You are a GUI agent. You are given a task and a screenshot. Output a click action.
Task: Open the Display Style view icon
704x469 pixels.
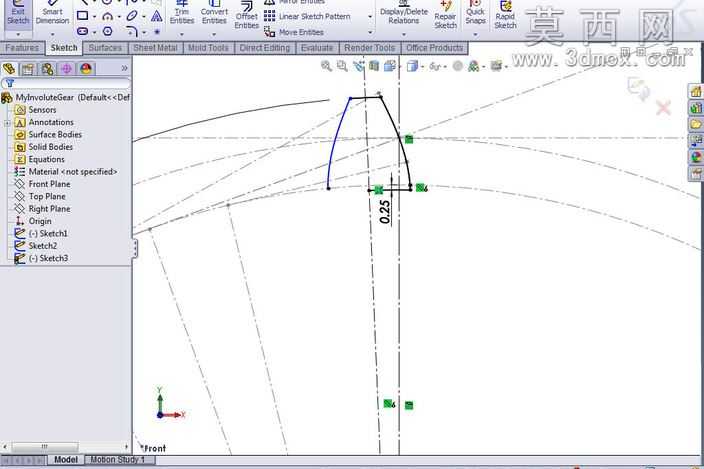(x=412, y=66)
